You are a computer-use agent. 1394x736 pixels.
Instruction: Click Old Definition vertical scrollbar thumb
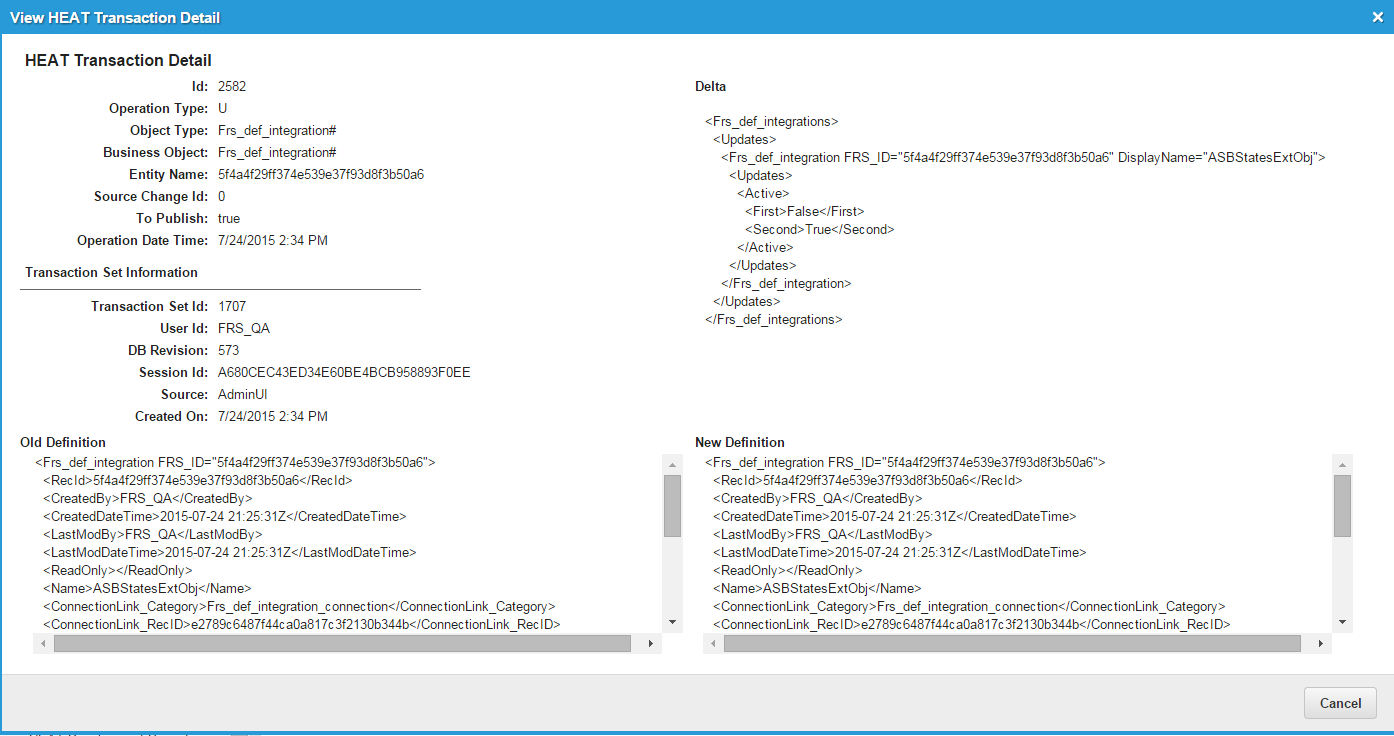(x=672, y=506)
